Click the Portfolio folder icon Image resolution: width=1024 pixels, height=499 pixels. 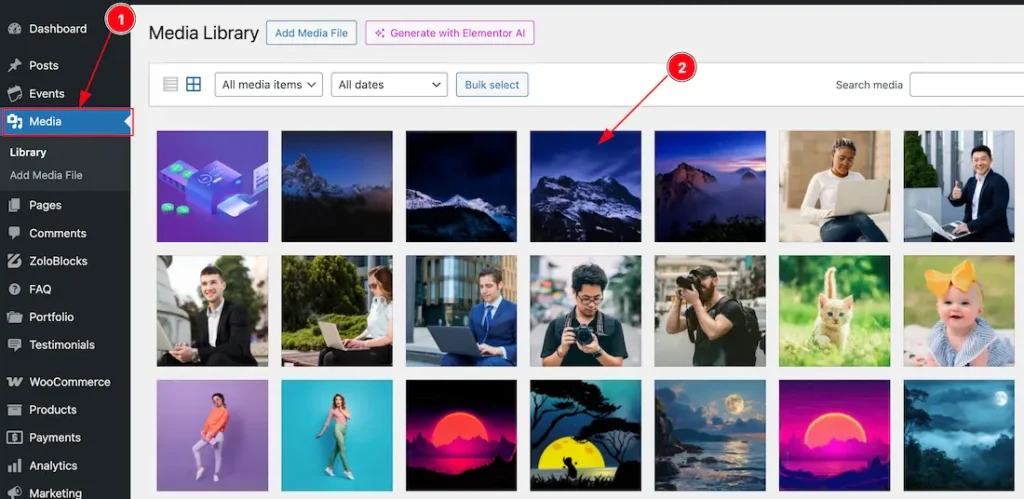pyautogui.click(x=14, y=317)
